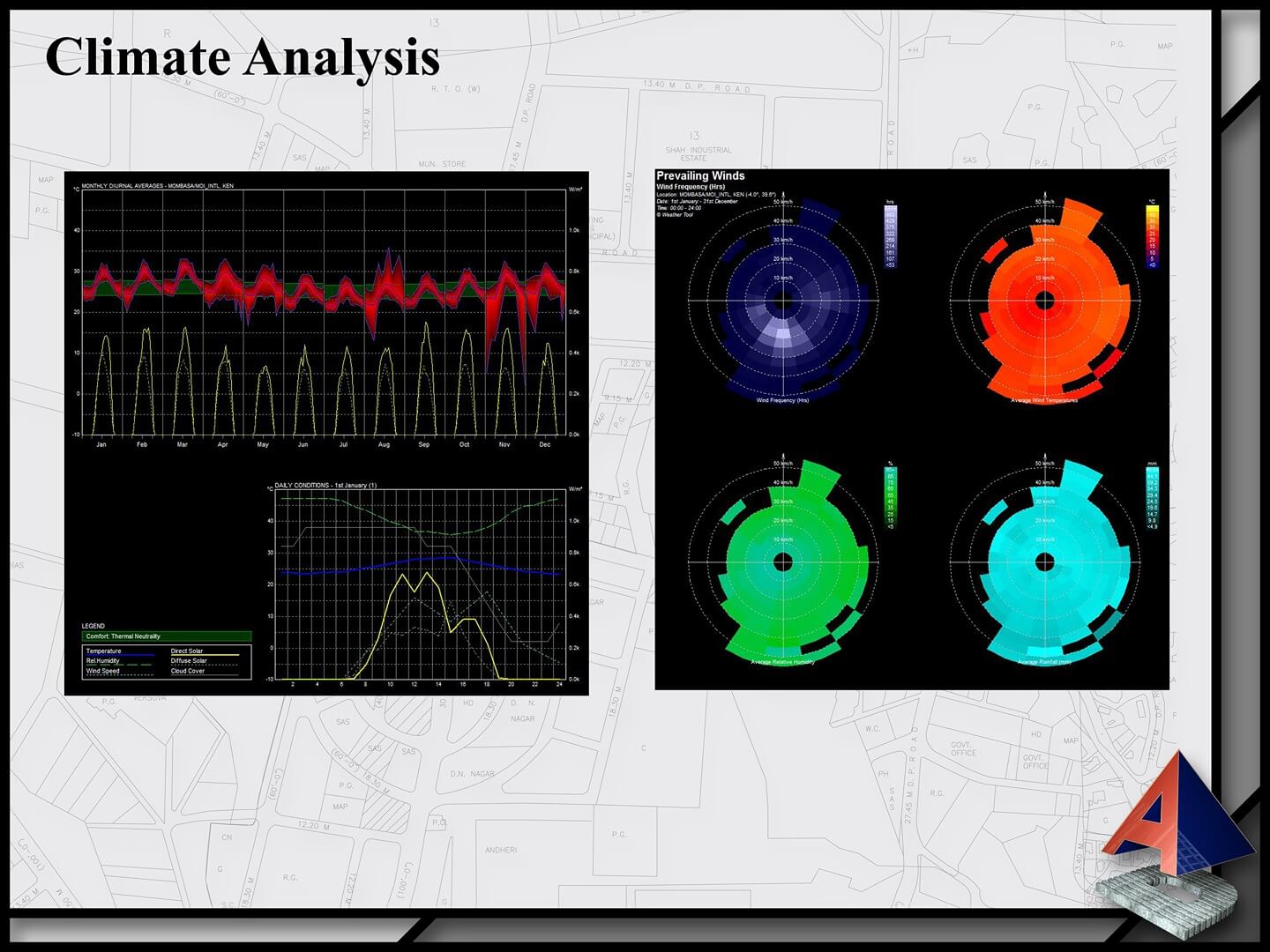The image size is (1270, 952).
Task: Click the "Average Wind Temperatures" caption
Action: coord(1044,401)
